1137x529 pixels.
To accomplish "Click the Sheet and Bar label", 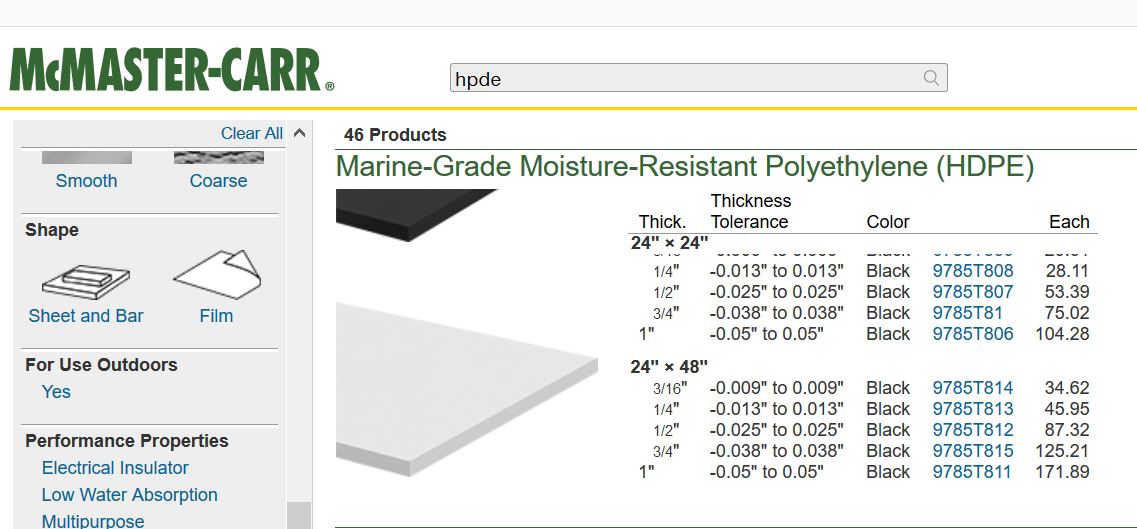I will click(x=86, y=316).
